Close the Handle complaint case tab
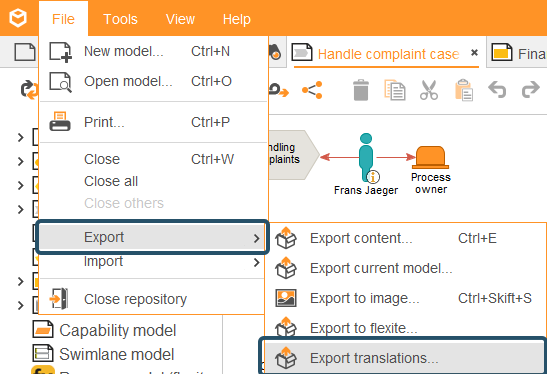The image size is (547, 374). click(474, 53)
